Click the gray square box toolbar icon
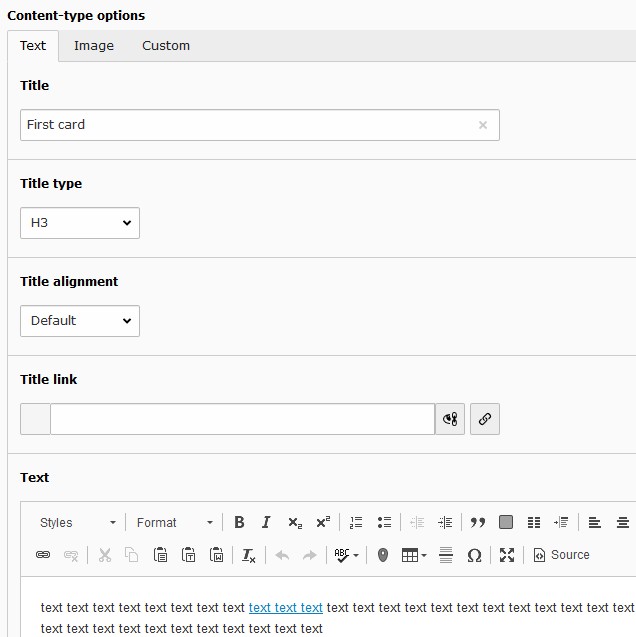The height and width of the screenshot is (637, 636). coord(506,522)
